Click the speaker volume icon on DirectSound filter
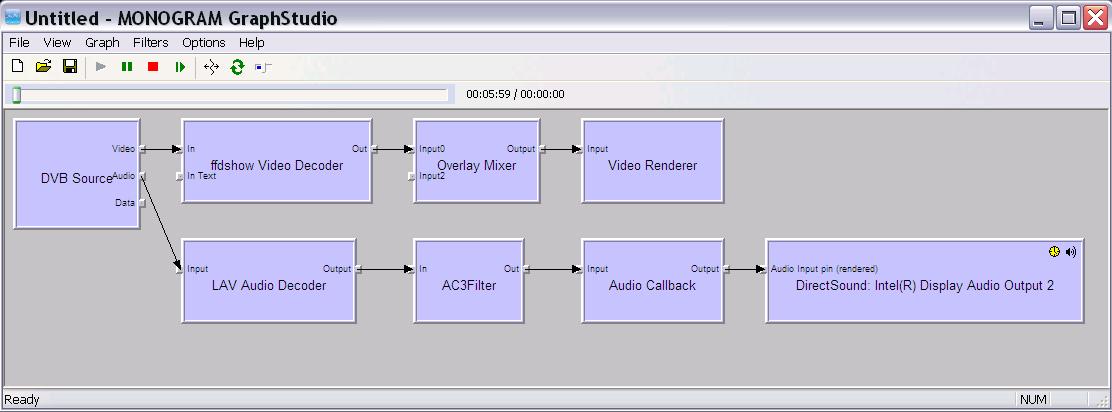1112x412 pixels. tap(1071, 252)
